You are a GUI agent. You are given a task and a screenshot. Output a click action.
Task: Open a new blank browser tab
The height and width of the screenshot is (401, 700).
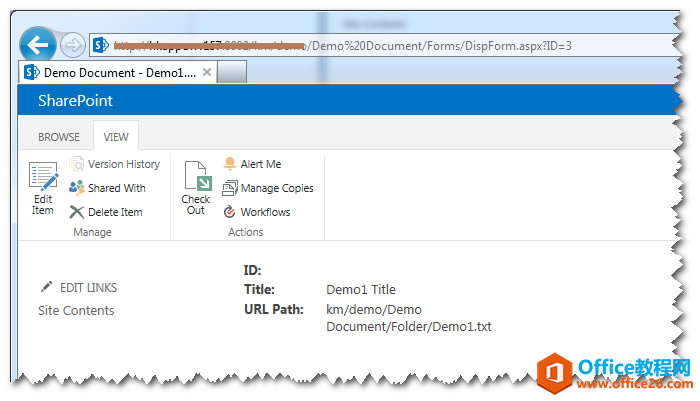click(x=232, y=72)
